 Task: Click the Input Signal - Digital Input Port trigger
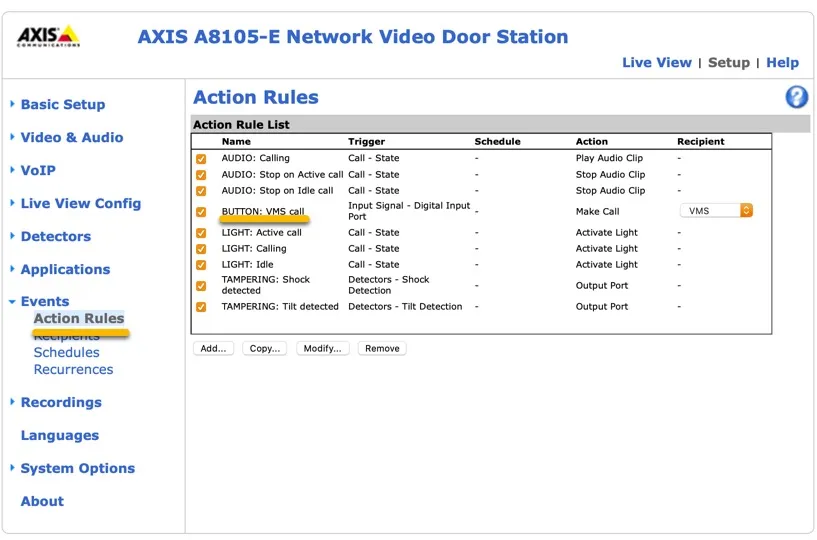(x=409, y=211)
